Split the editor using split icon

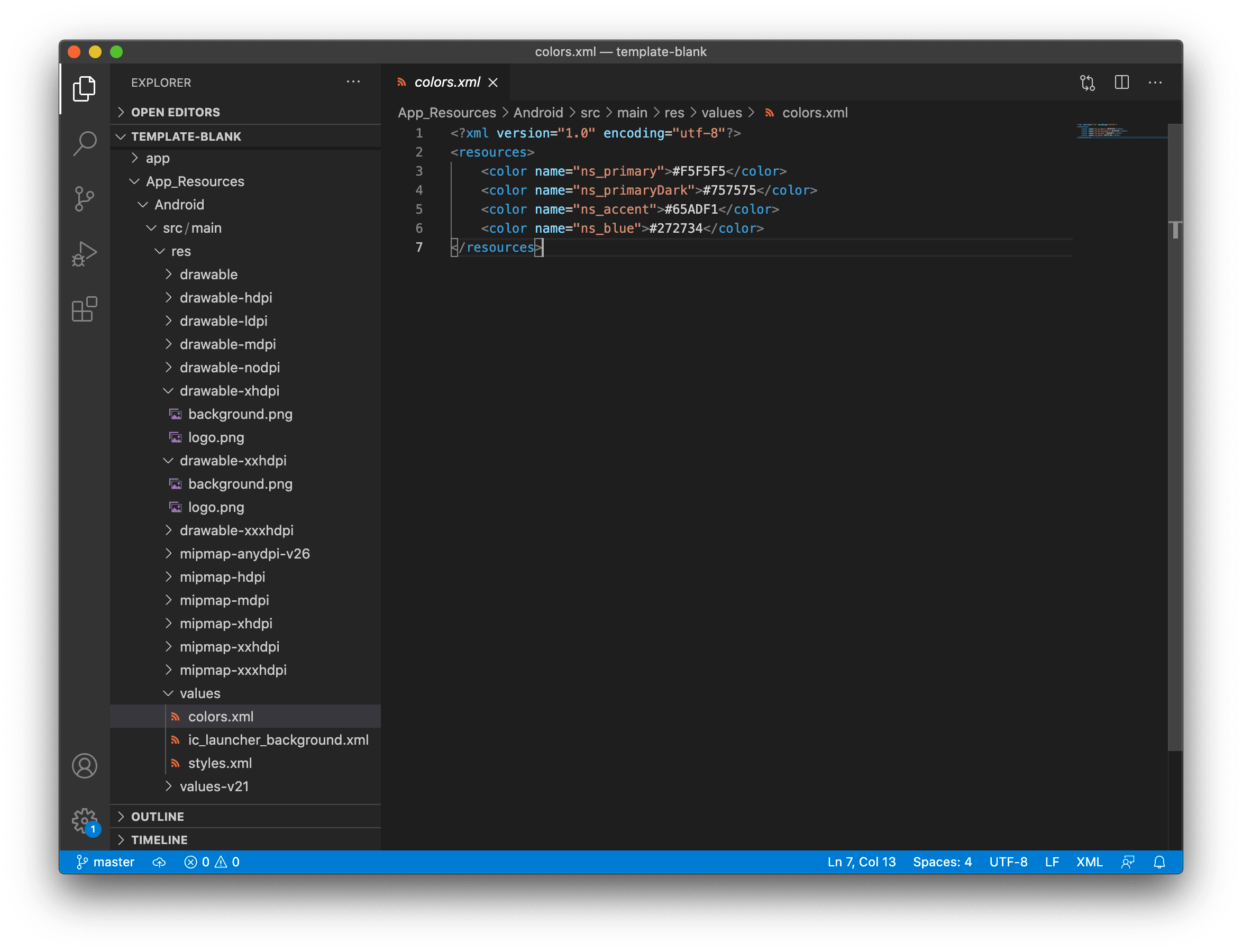[x=1121, y=83]
